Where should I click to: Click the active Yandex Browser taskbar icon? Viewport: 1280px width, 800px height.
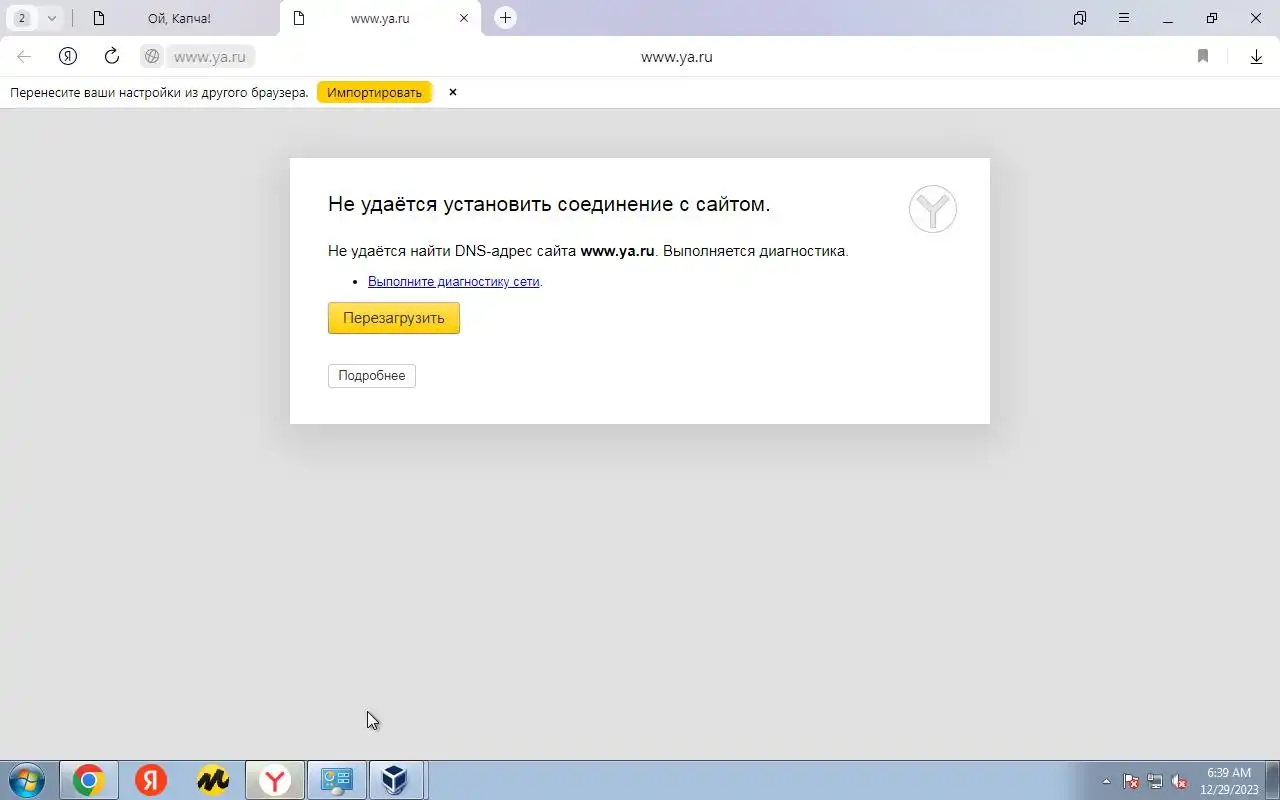coord(275,780)
